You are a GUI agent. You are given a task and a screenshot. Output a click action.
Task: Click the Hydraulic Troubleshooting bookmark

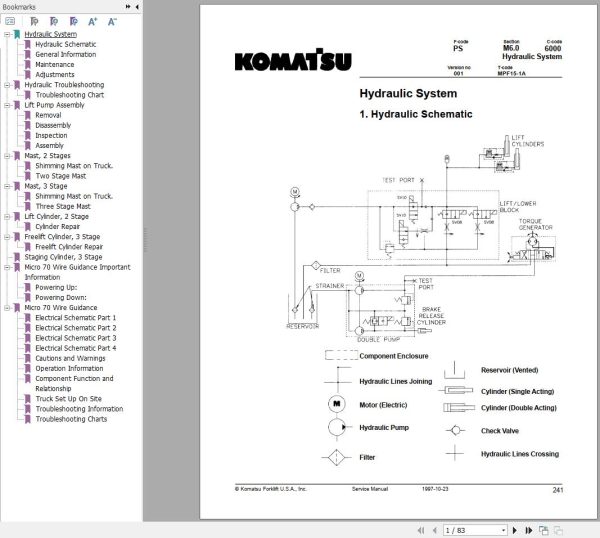coord(64,85)
